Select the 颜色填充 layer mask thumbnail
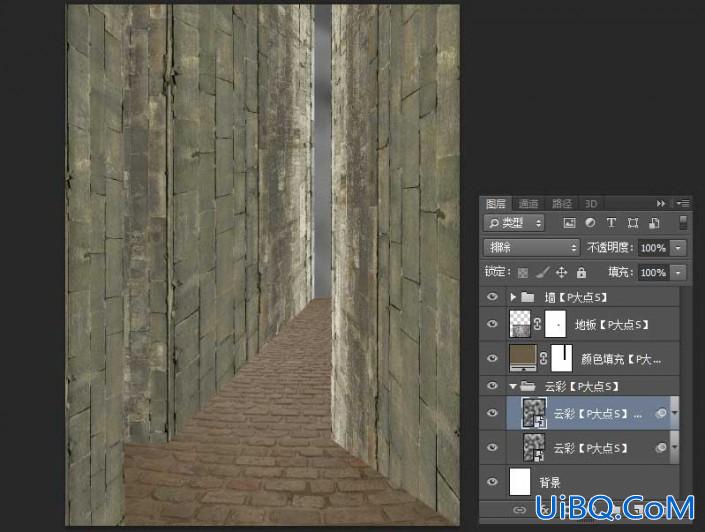 562,358
